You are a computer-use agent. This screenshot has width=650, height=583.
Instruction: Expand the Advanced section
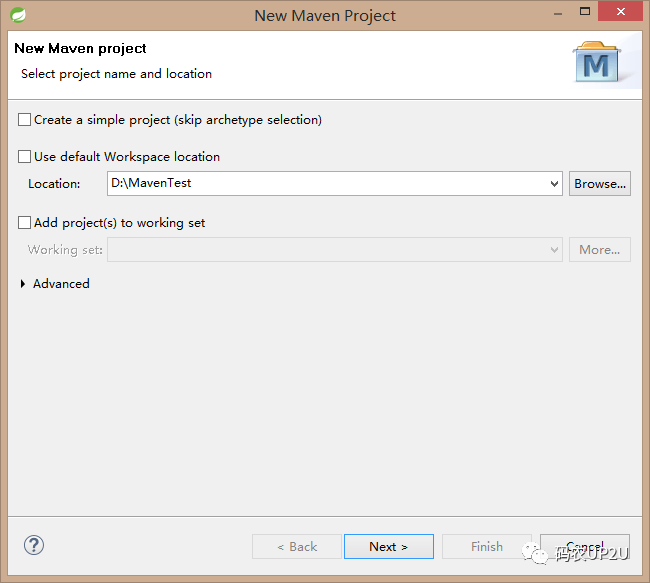click(23, 284)
